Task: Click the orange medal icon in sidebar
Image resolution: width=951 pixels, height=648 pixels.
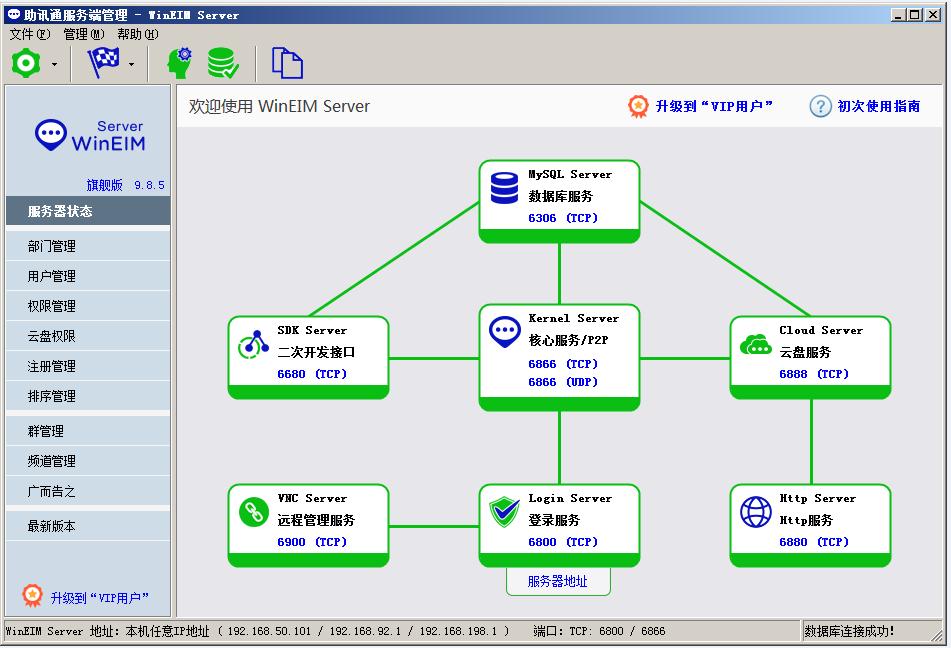Action: coord(32,596)
